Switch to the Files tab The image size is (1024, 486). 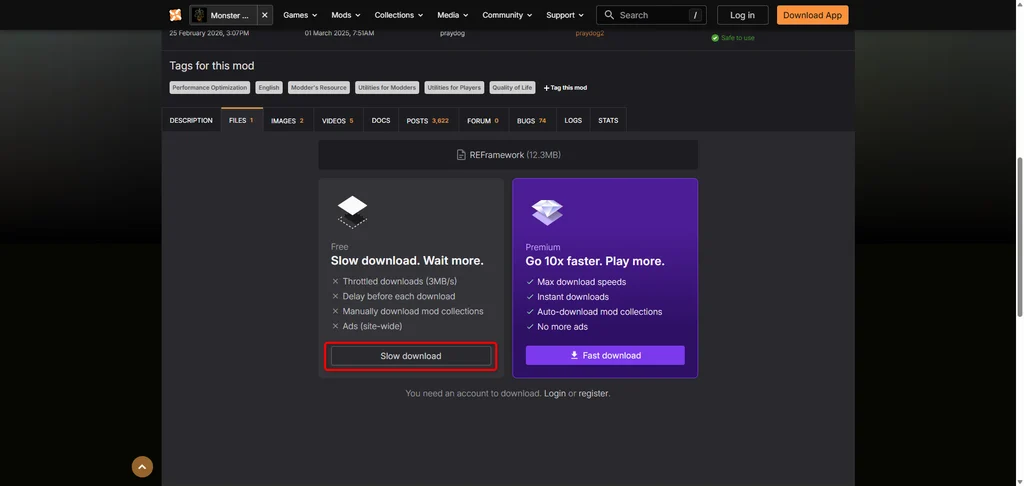pyautogui.click(x=242, y=120)
